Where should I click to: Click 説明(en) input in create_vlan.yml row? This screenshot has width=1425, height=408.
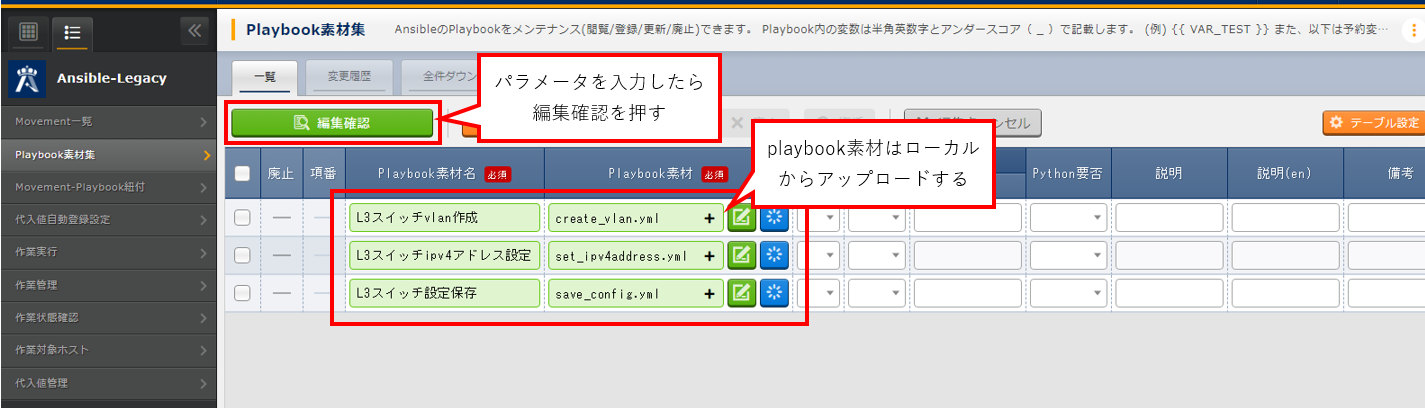coord(1285,218)
